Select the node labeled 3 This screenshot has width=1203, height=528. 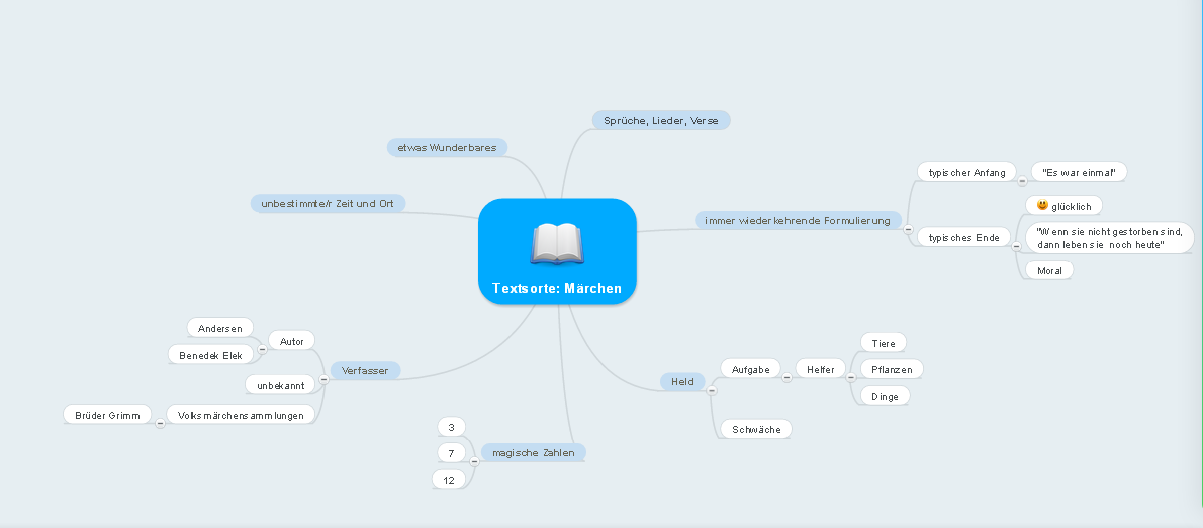(x=452, y=427)
